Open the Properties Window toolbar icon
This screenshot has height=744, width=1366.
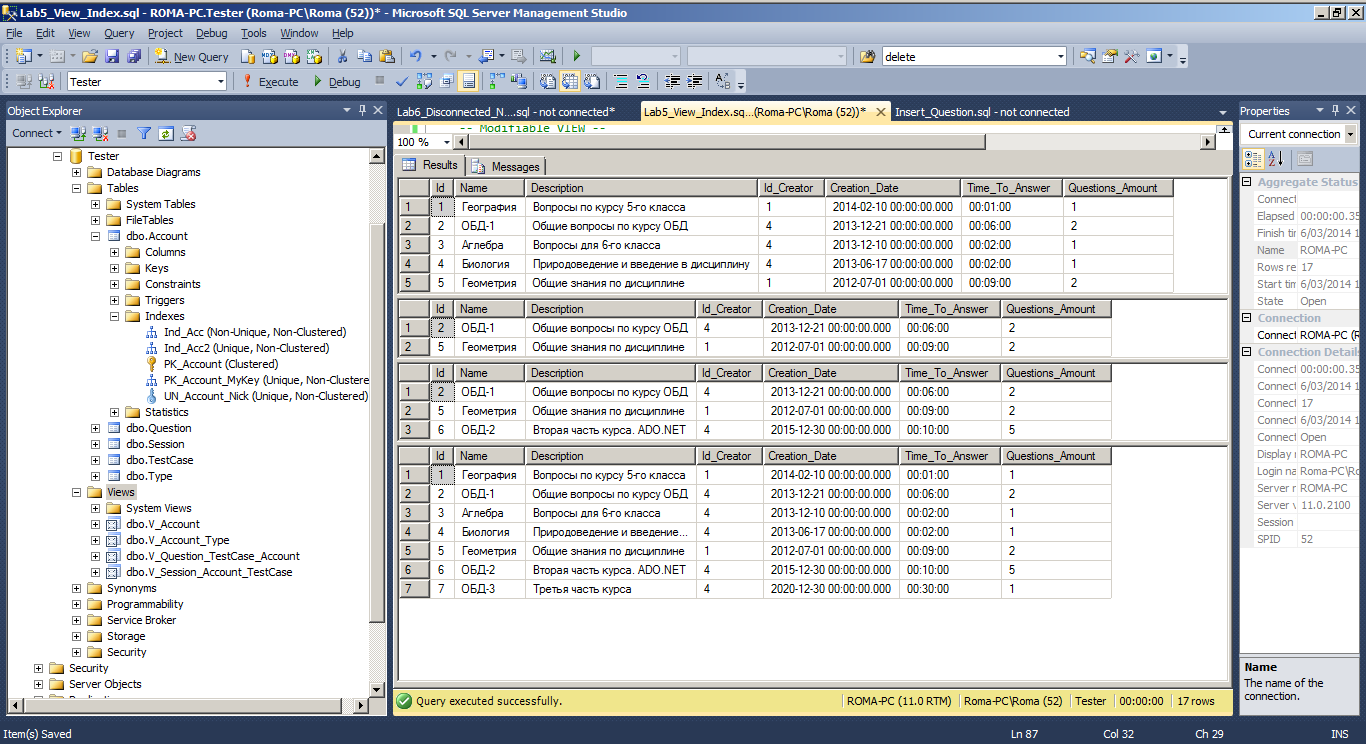pyautogui.click(x=1110, y=57)
